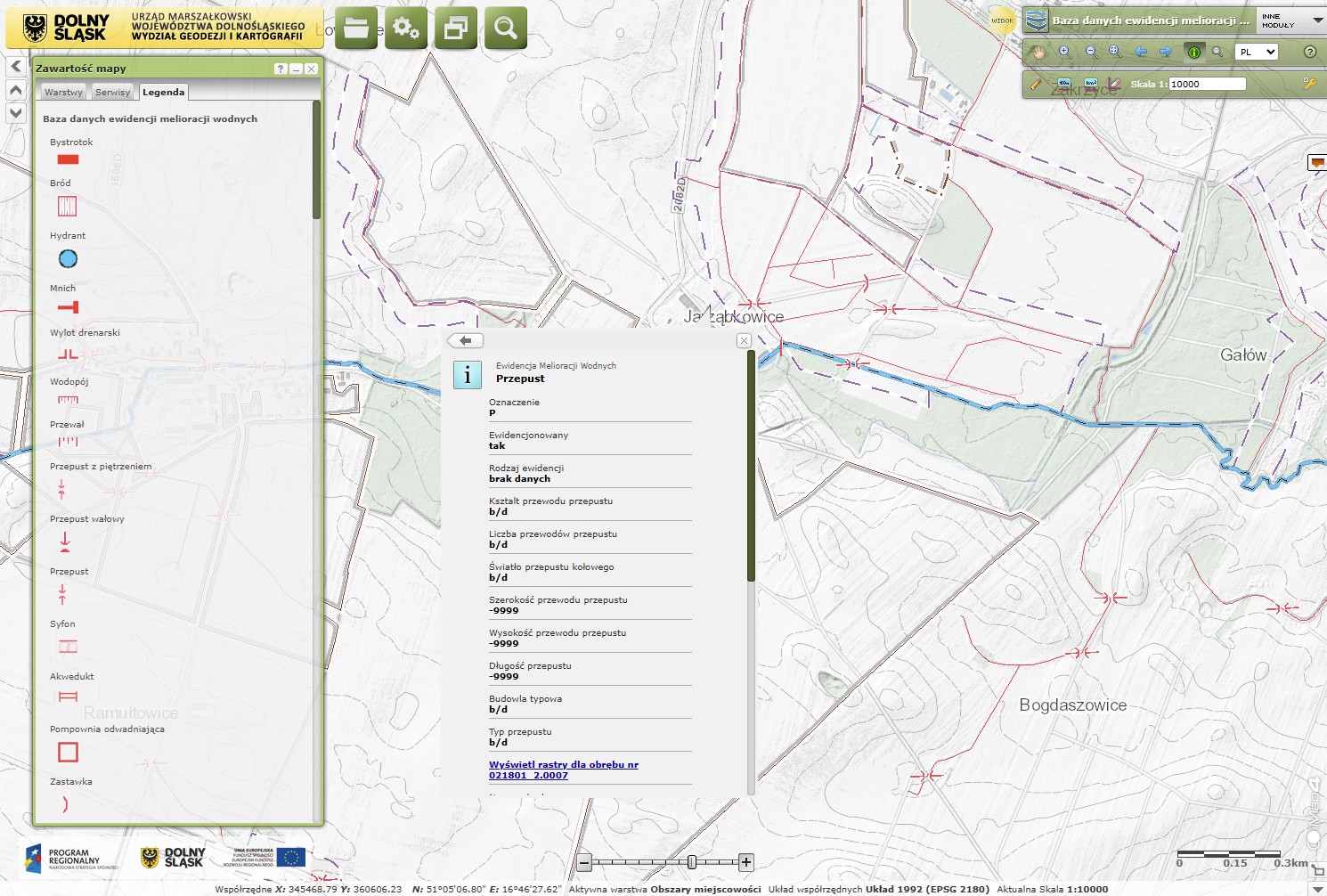Select the zoom in magnifier tool

1064,52
